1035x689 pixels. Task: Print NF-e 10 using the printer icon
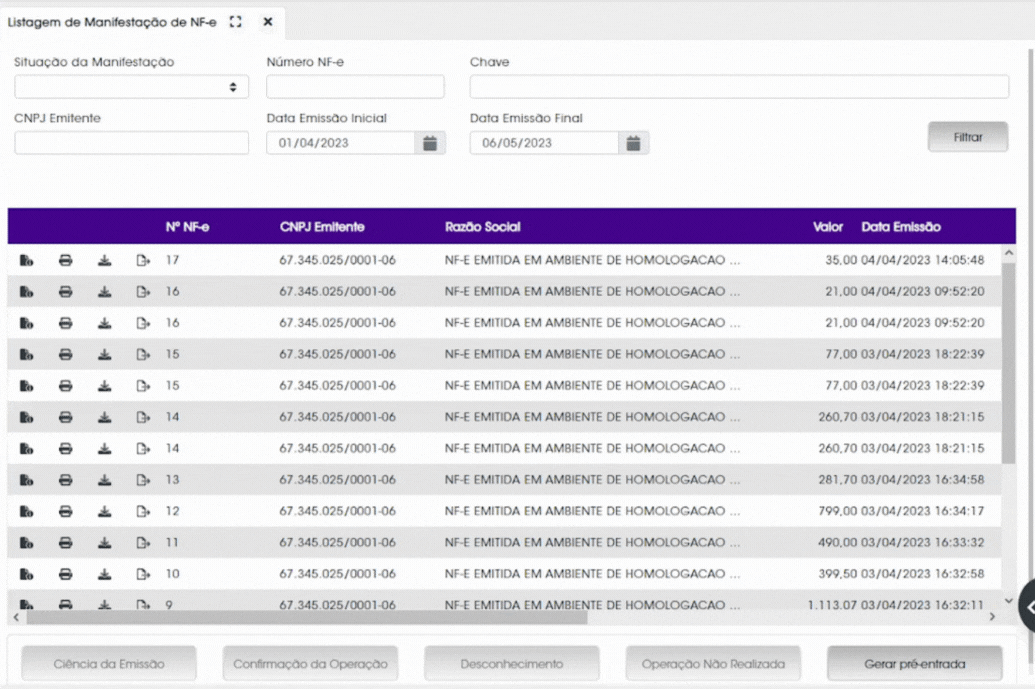(65, 574)
